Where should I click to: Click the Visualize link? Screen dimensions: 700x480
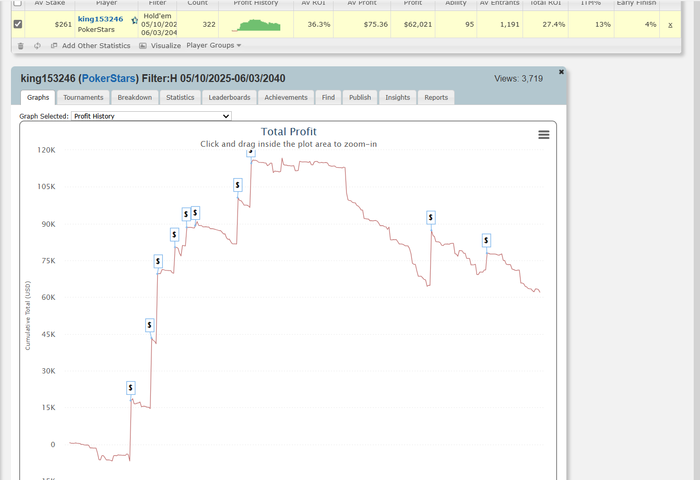(166, 46)
